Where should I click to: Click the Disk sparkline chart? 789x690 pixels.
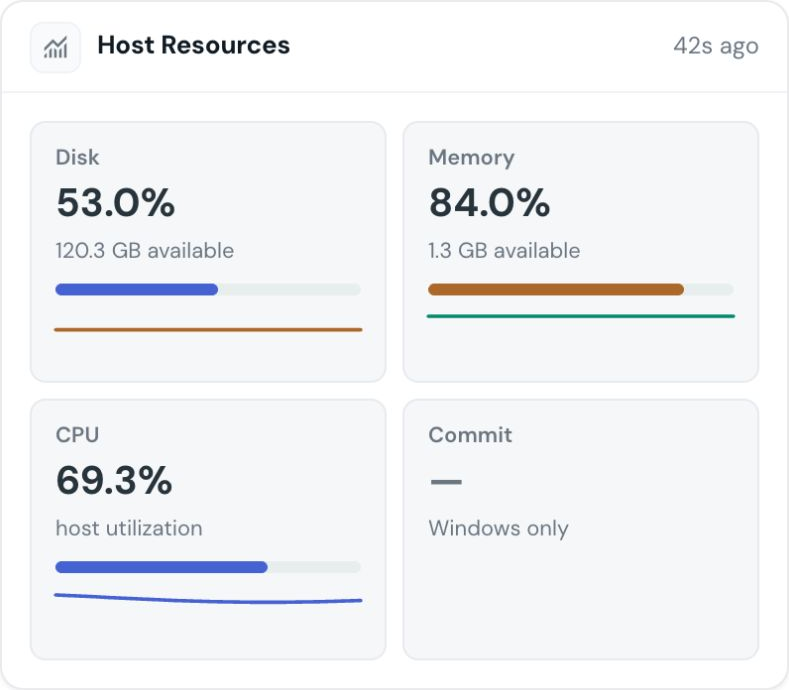[x=208, y=330]
